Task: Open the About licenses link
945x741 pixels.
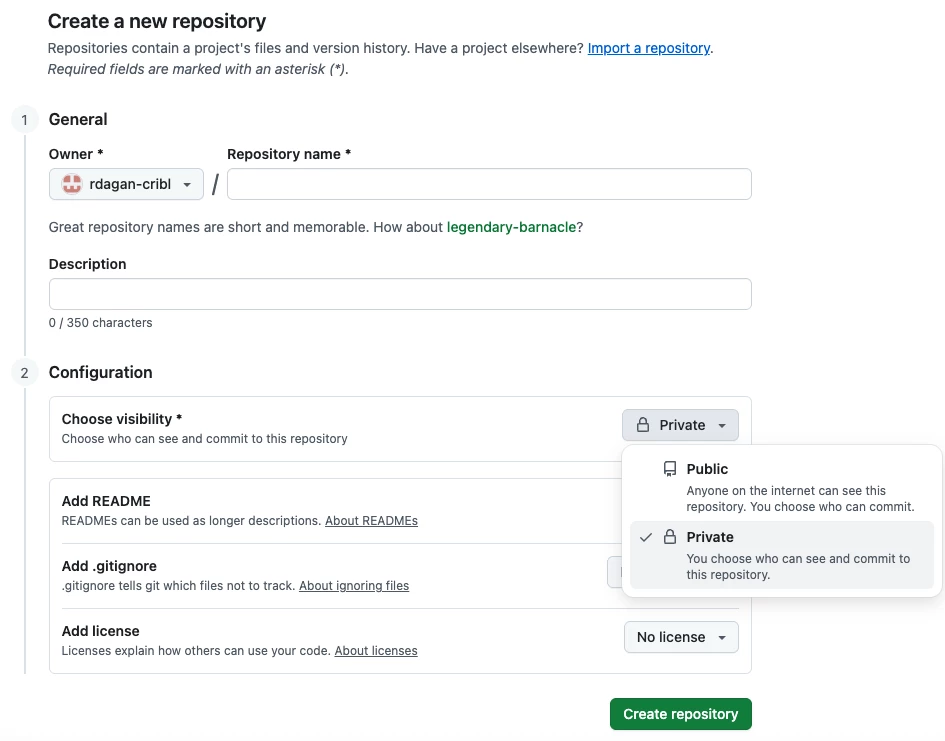Action: tap(376, 651)
